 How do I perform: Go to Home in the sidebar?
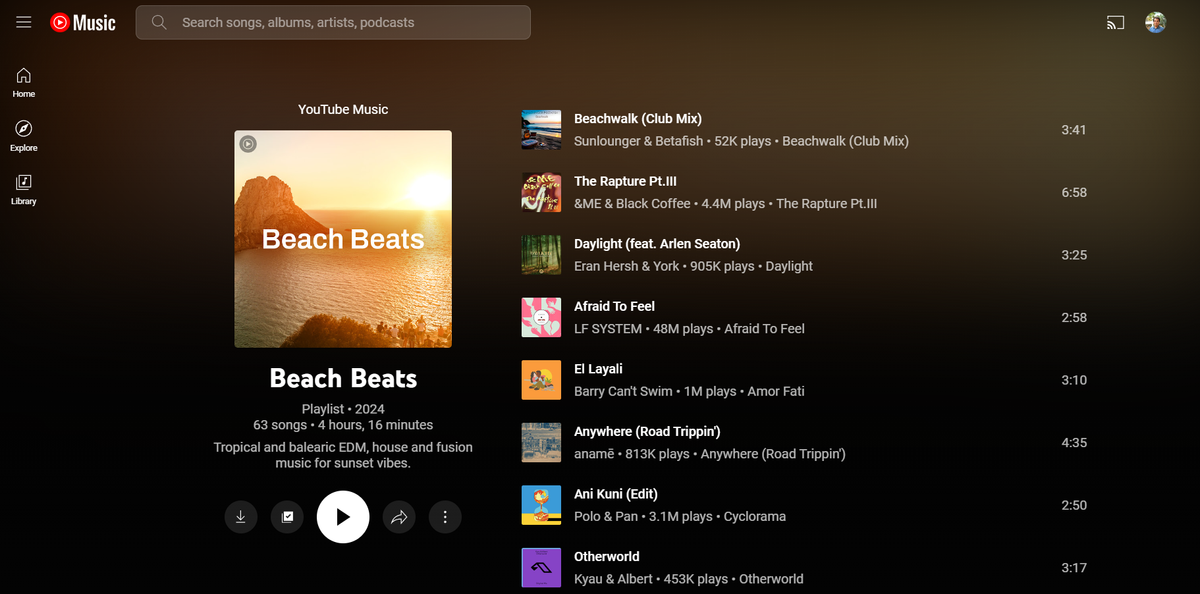24,82
